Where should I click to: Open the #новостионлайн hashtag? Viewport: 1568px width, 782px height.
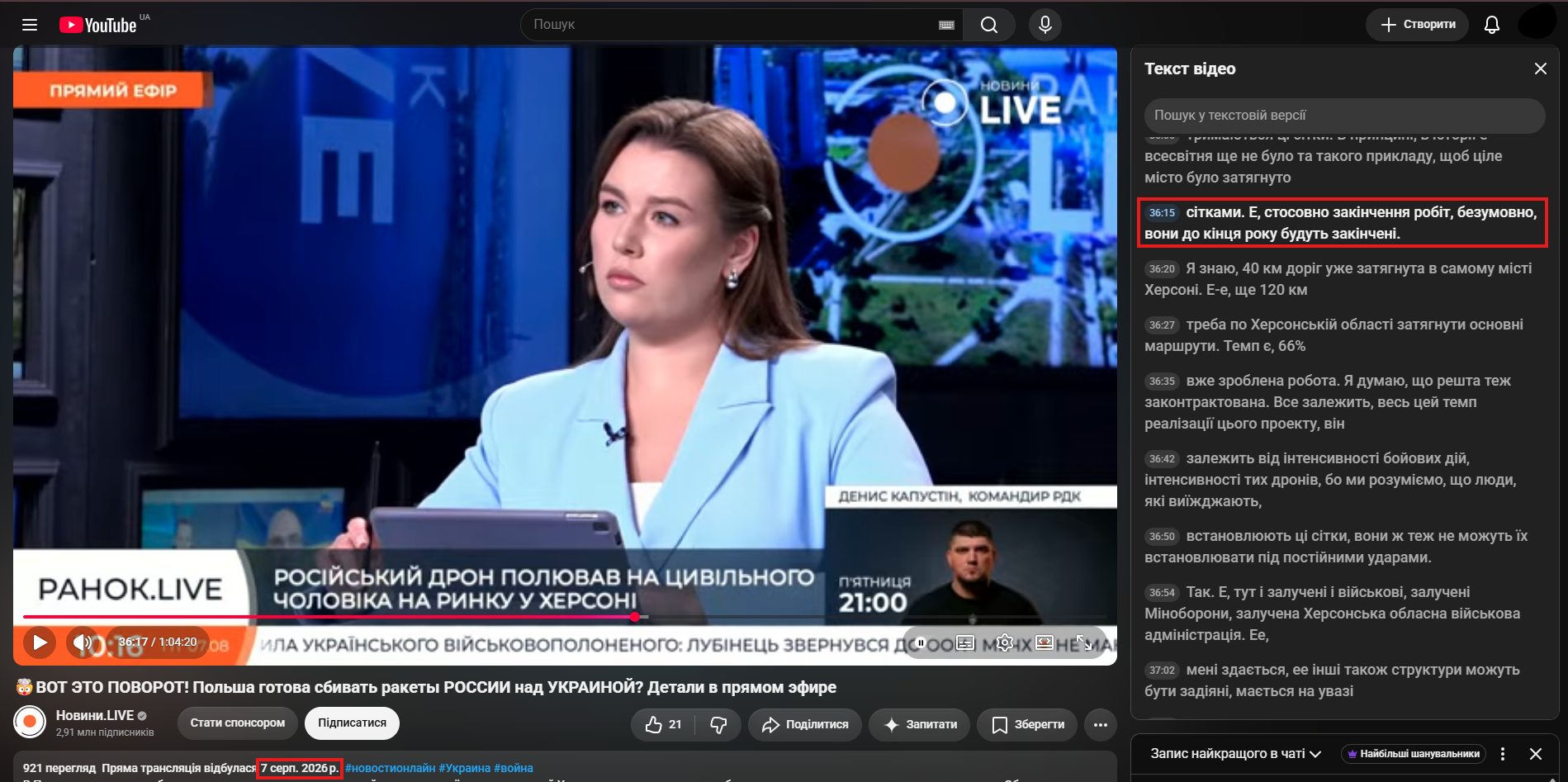point(390,768)
